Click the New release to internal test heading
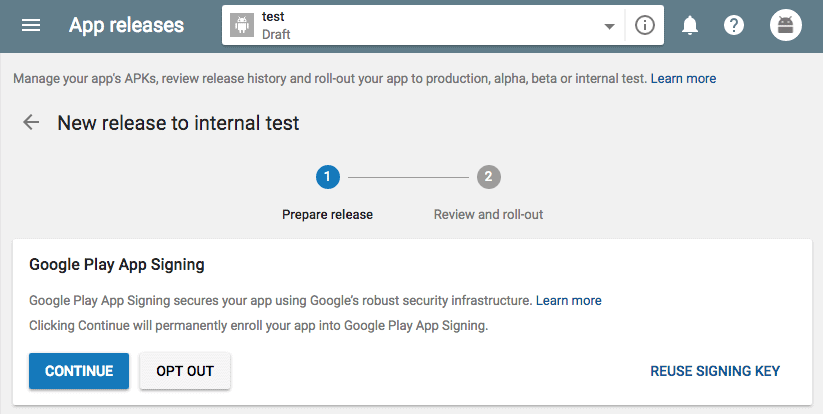 178,123
